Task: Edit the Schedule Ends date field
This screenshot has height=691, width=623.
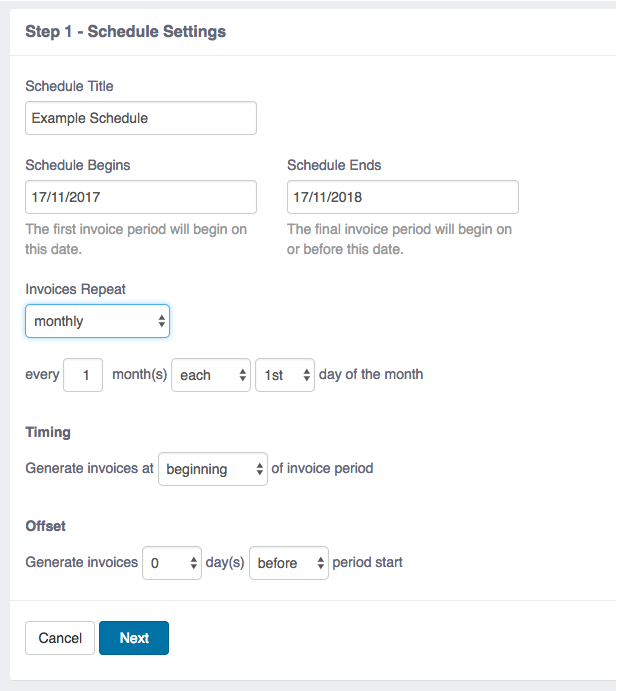Action: click(403, 197)
